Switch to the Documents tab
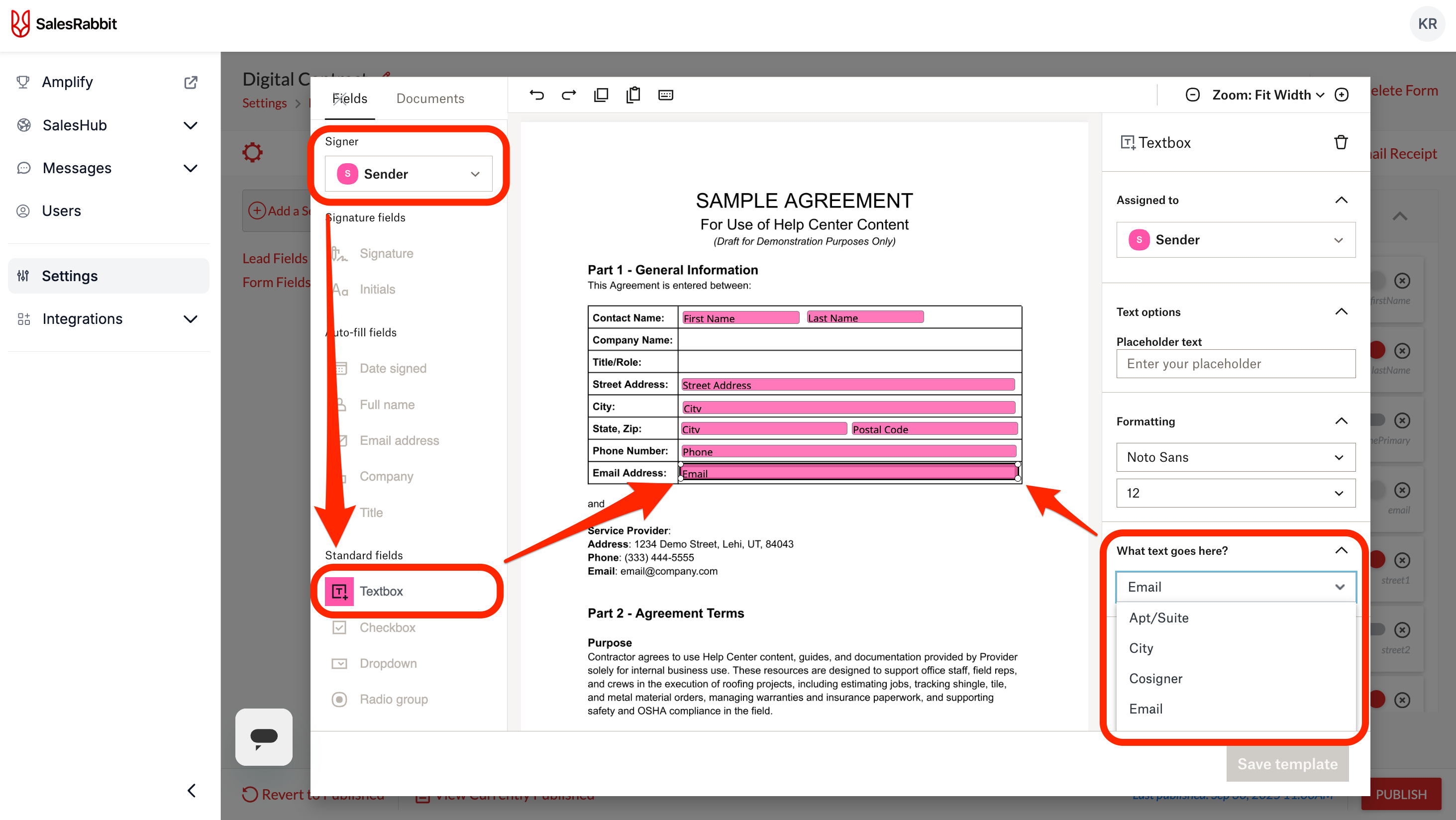 (430, 99)
